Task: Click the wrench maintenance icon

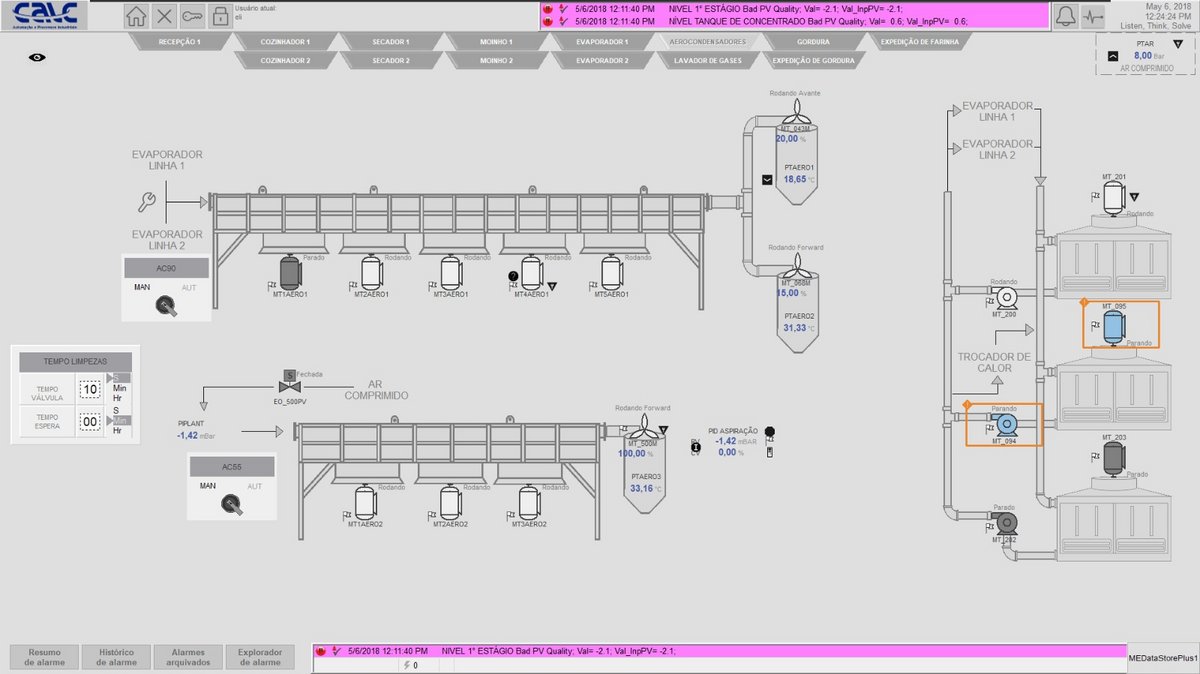Action: [x=147, y=203]
